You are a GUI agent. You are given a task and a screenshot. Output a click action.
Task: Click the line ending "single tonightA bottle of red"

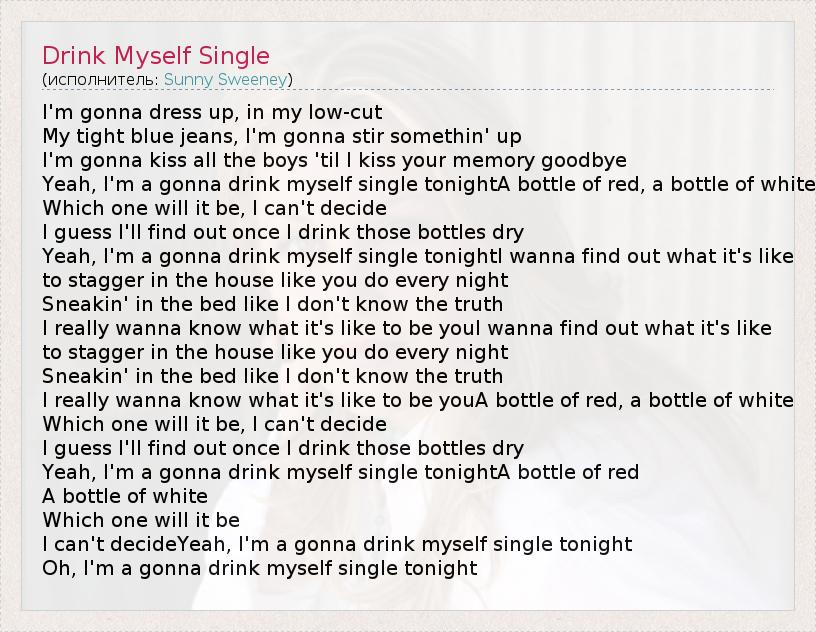pos(341,472)
